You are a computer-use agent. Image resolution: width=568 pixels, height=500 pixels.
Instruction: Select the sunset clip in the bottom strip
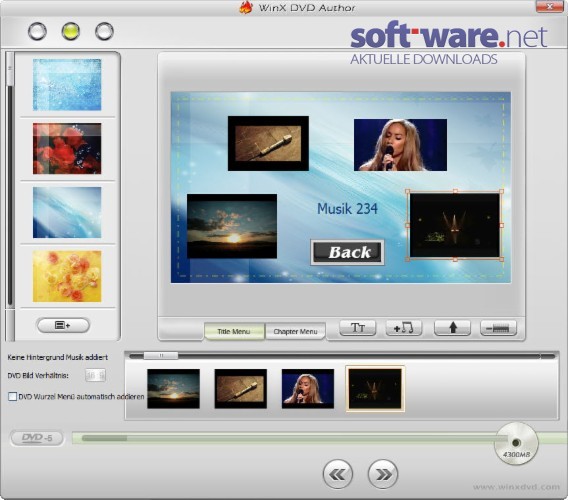click(x=174, y=389)
